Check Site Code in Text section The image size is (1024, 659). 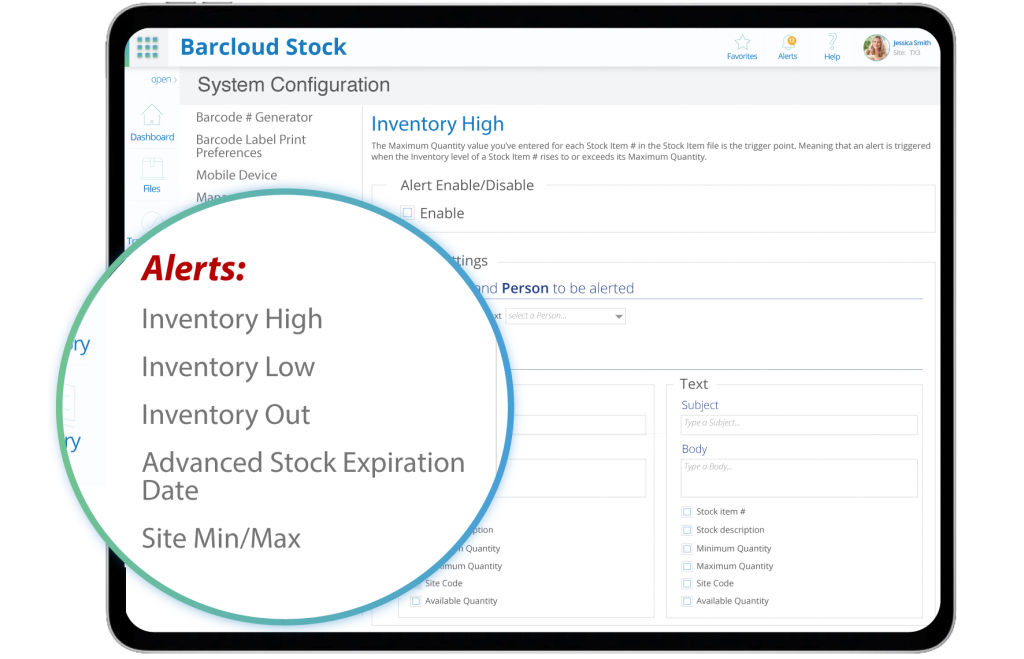click(x=687, y=583)
